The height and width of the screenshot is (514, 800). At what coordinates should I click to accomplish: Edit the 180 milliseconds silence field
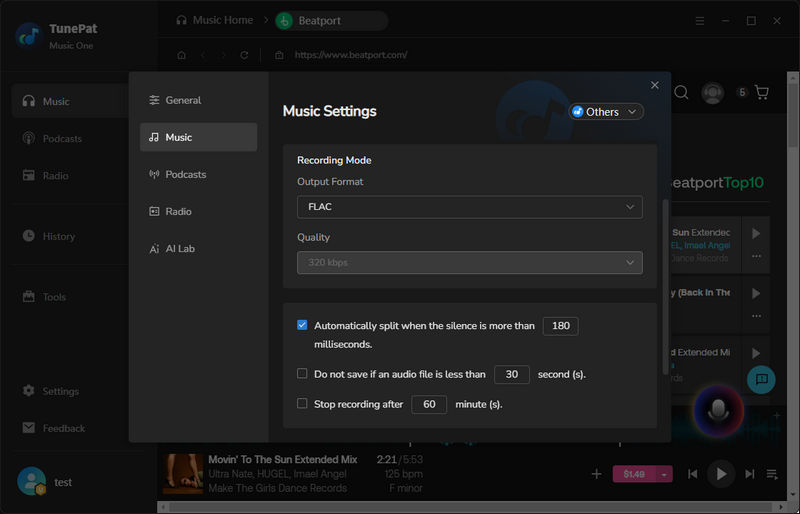[561, 326]
